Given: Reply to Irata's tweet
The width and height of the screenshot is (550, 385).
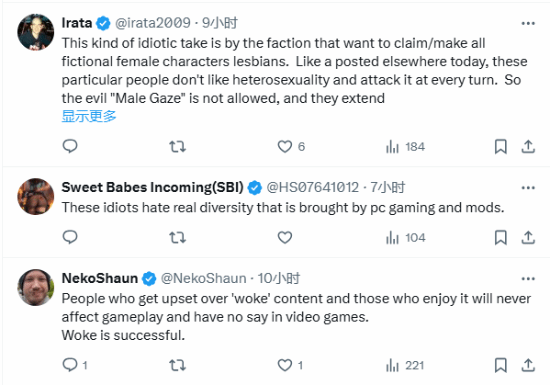Looking at the screenshot, I should point(70,146).
